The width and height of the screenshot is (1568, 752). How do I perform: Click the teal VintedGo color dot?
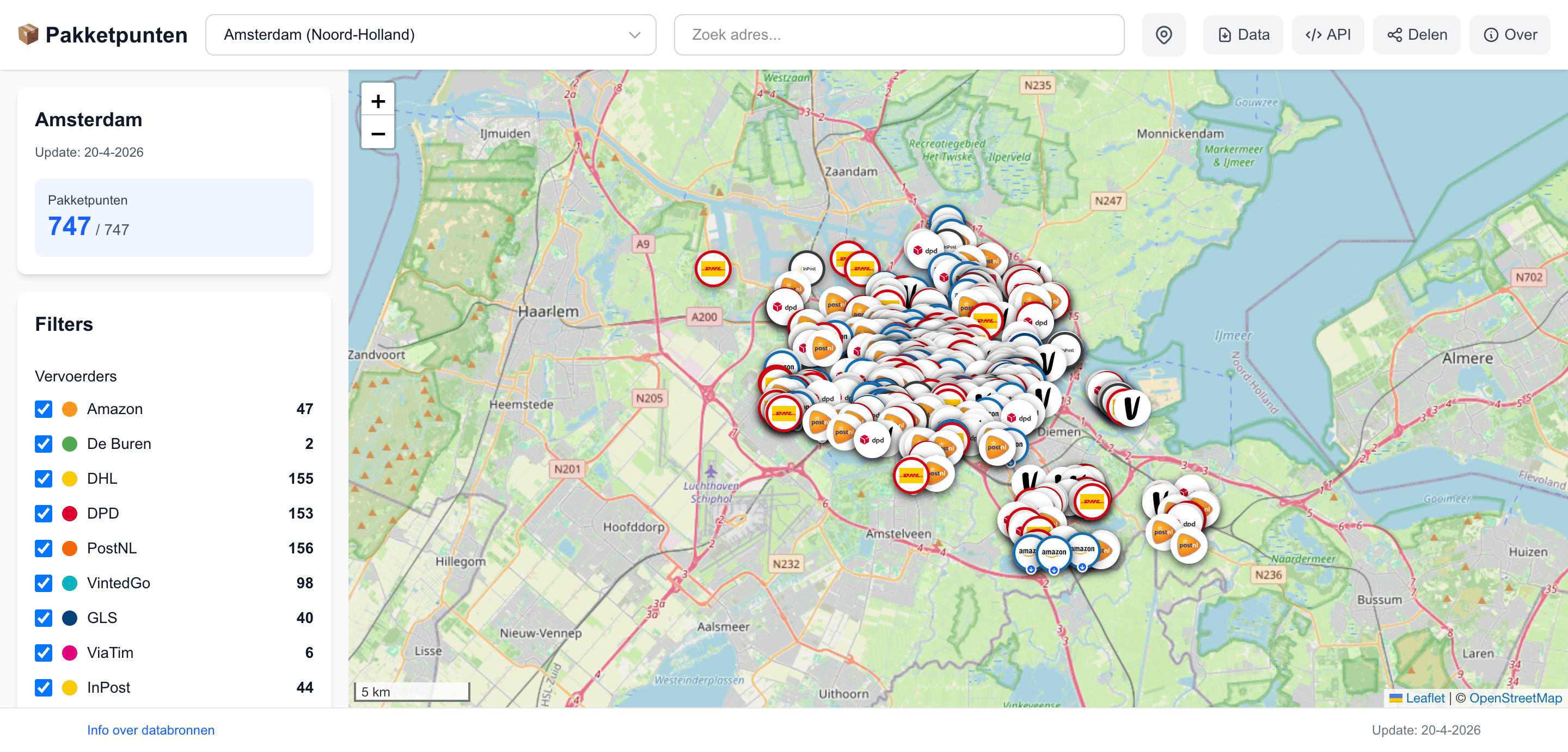[x=69, y=583]
